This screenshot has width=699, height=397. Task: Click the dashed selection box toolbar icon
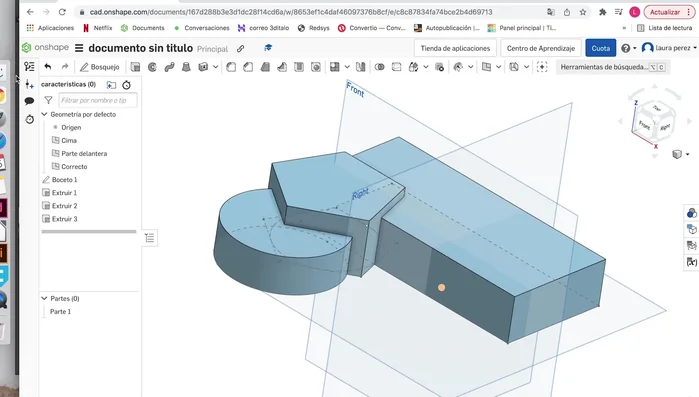coord(542,67)
